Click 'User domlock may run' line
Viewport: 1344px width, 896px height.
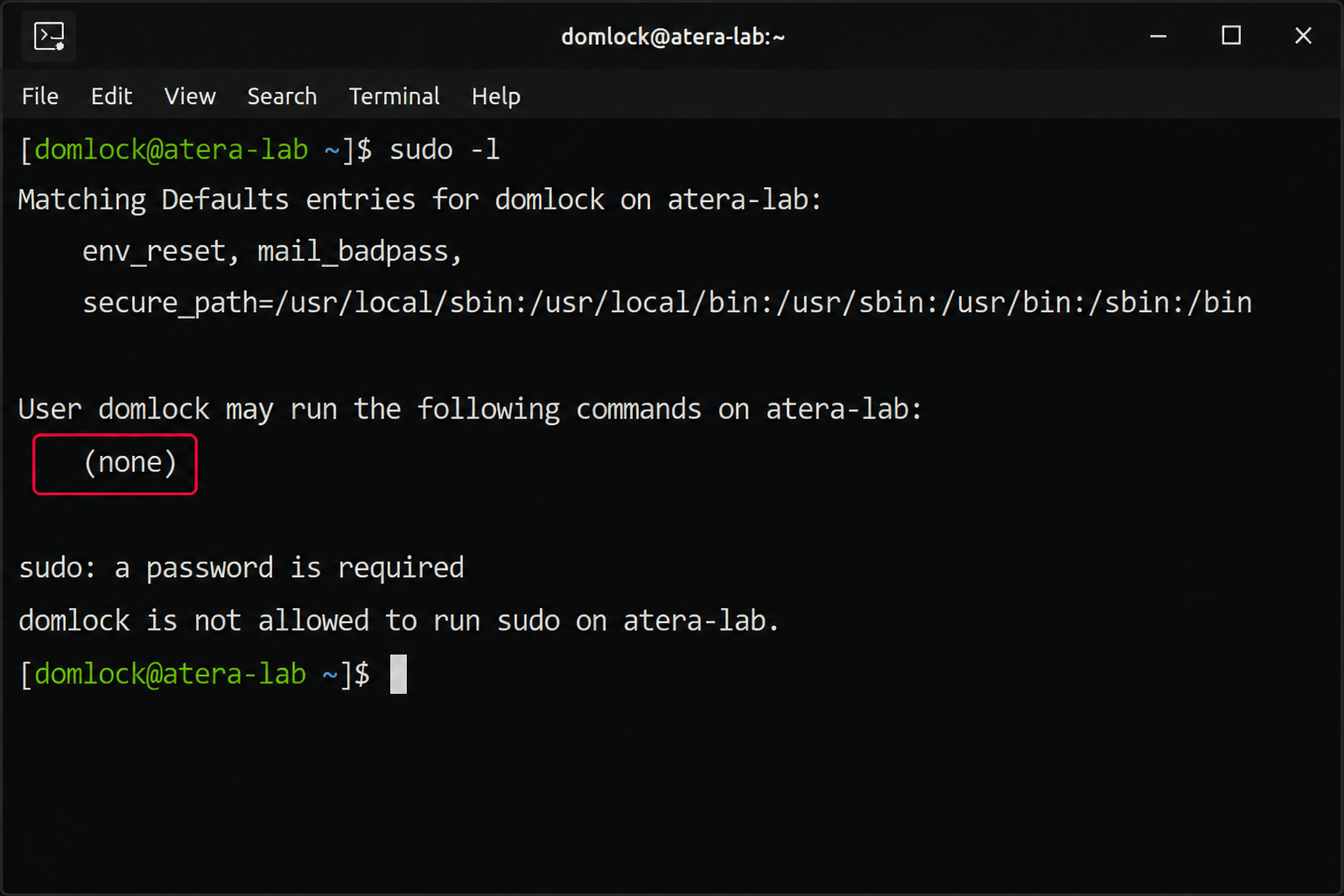pos(470,409)
